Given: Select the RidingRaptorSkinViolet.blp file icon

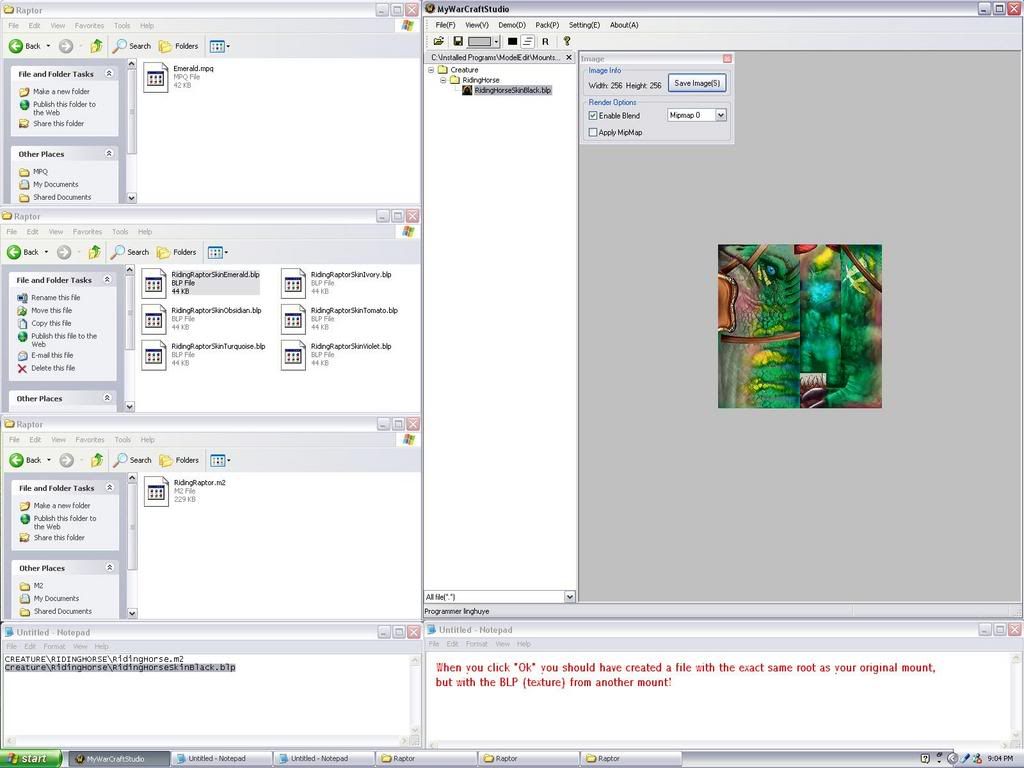Looking at the screenshot, I should click(x=293, y=355).
